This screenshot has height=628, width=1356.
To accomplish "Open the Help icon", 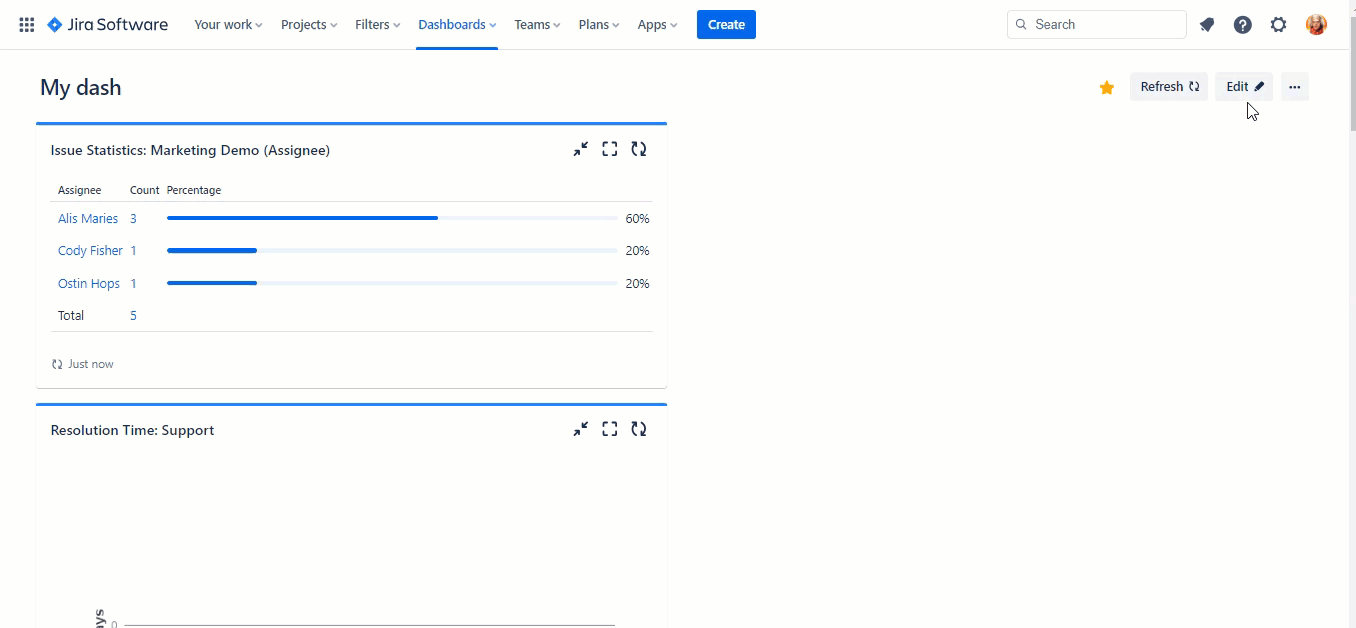I will [1243, 24].
